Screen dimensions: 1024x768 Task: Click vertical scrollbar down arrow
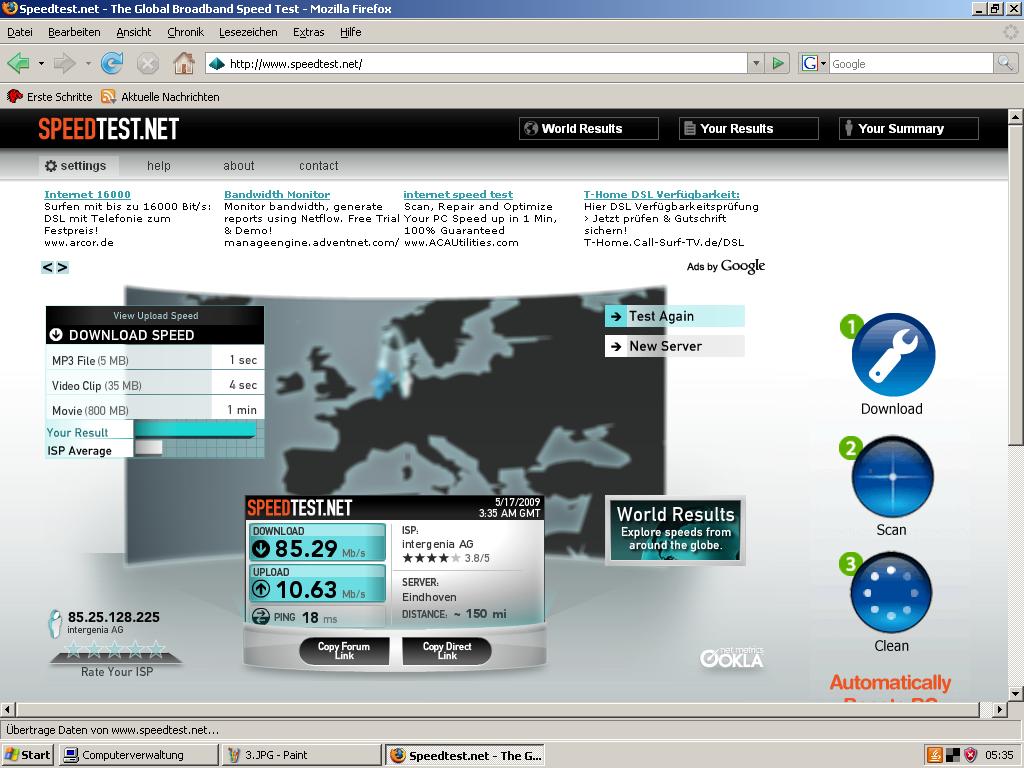(x=1016, y=694)
